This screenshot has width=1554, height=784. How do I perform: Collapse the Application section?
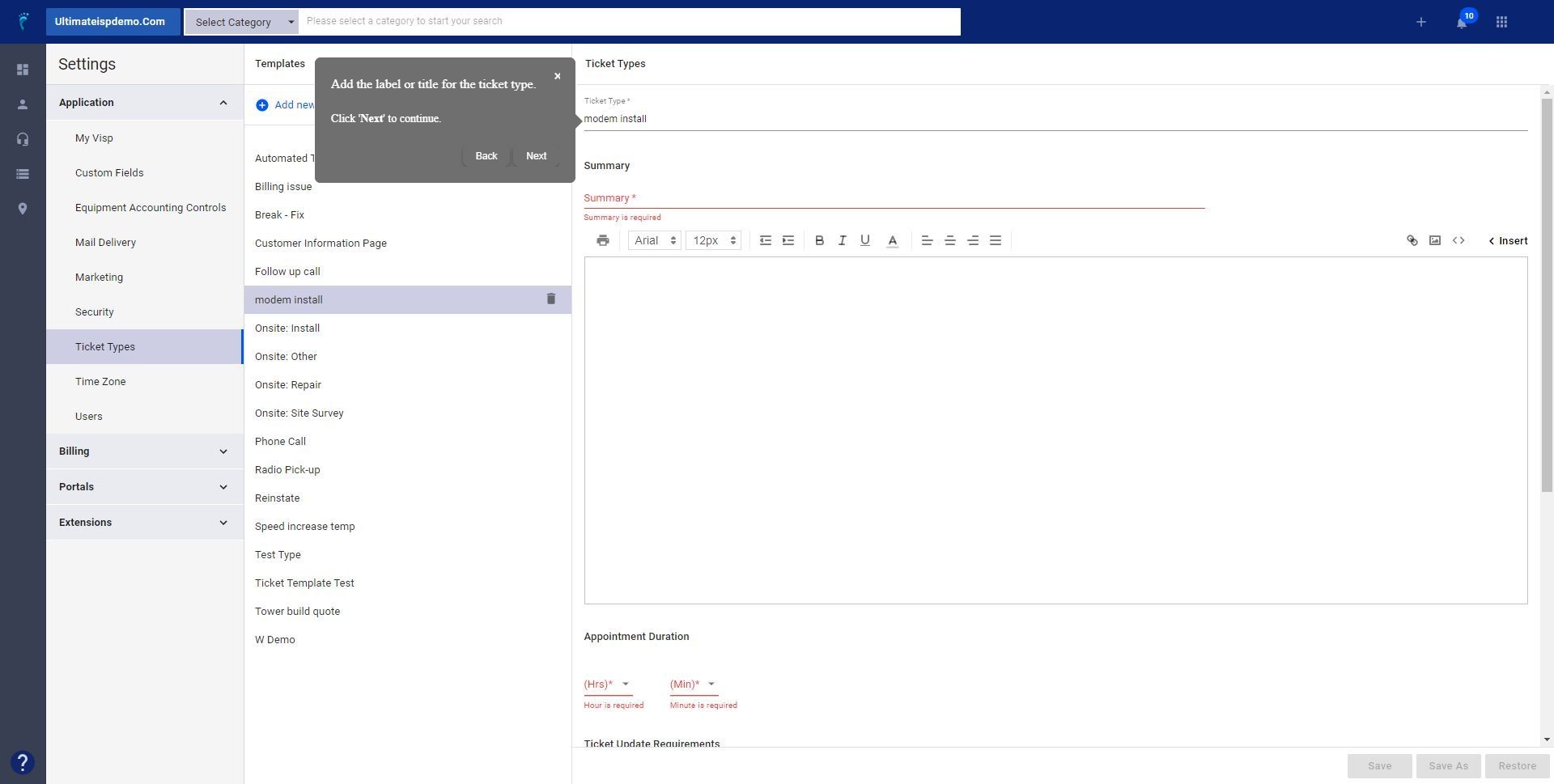[x=145, y=103]
